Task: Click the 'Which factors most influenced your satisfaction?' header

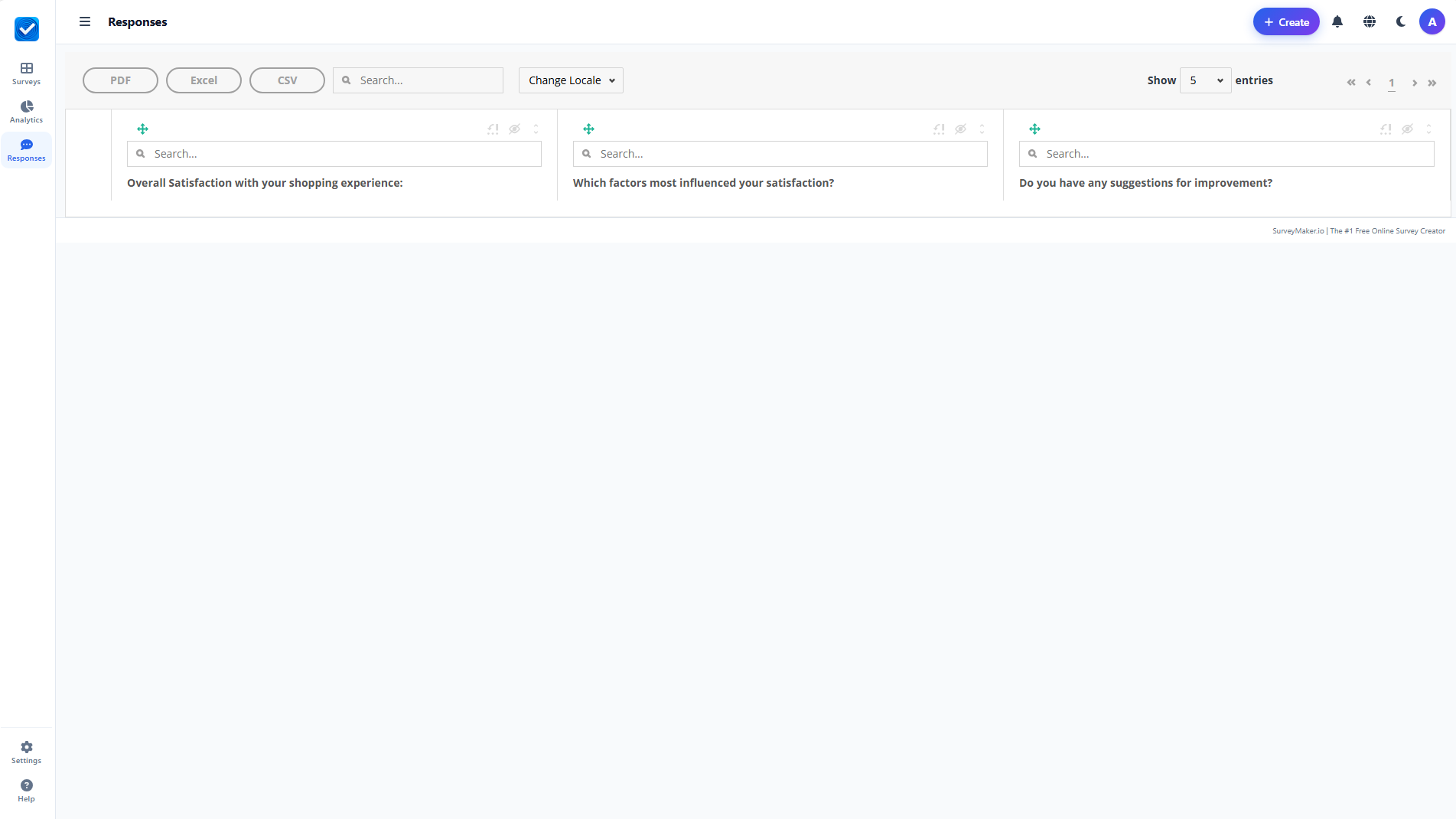Action: point(703,183)
